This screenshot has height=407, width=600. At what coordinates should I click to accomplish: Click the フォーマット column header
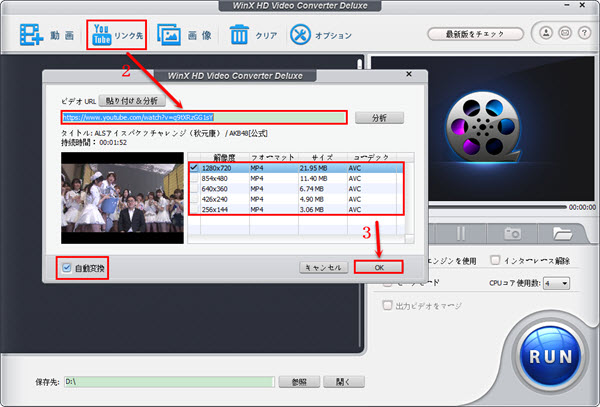point(274,157)
